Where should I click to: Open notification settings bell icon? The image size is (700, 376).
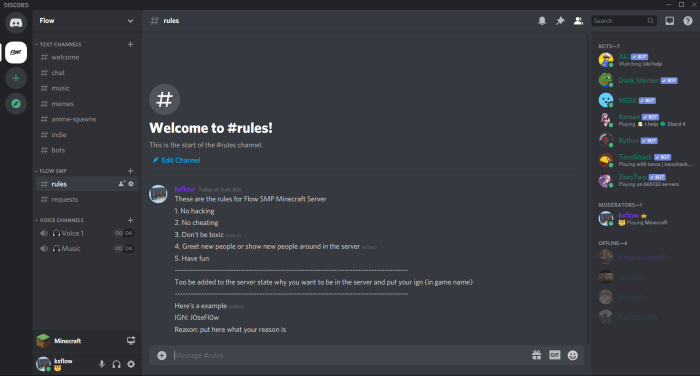542,21
